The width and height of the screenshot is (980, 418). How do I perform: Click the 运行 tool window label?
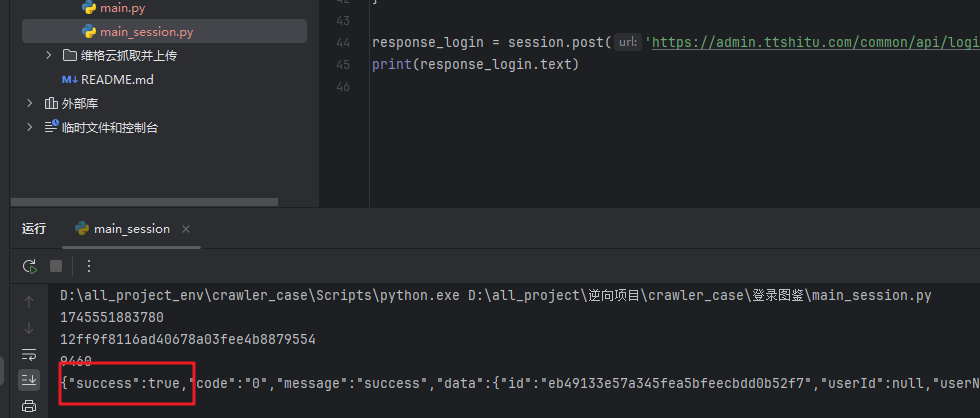[x=34, y=228]
